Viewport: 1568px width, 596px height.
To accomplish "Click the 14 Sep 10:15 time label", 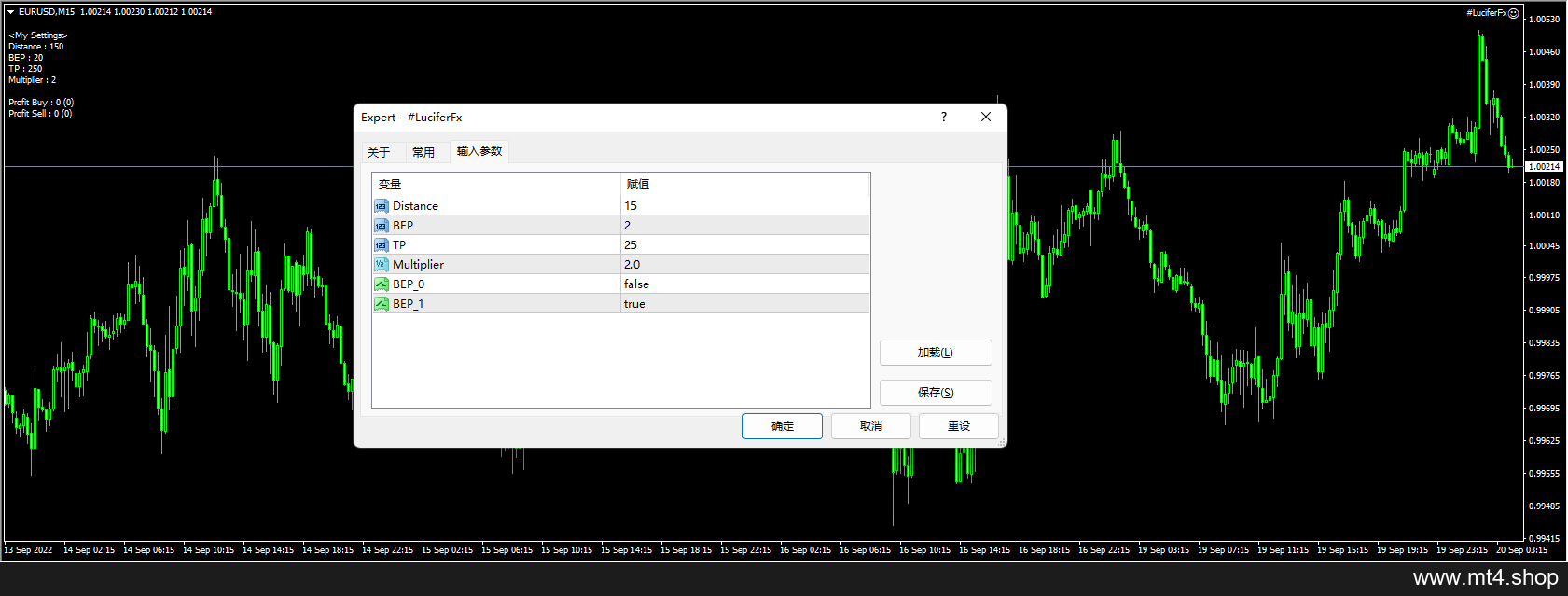I will [209, 550].
